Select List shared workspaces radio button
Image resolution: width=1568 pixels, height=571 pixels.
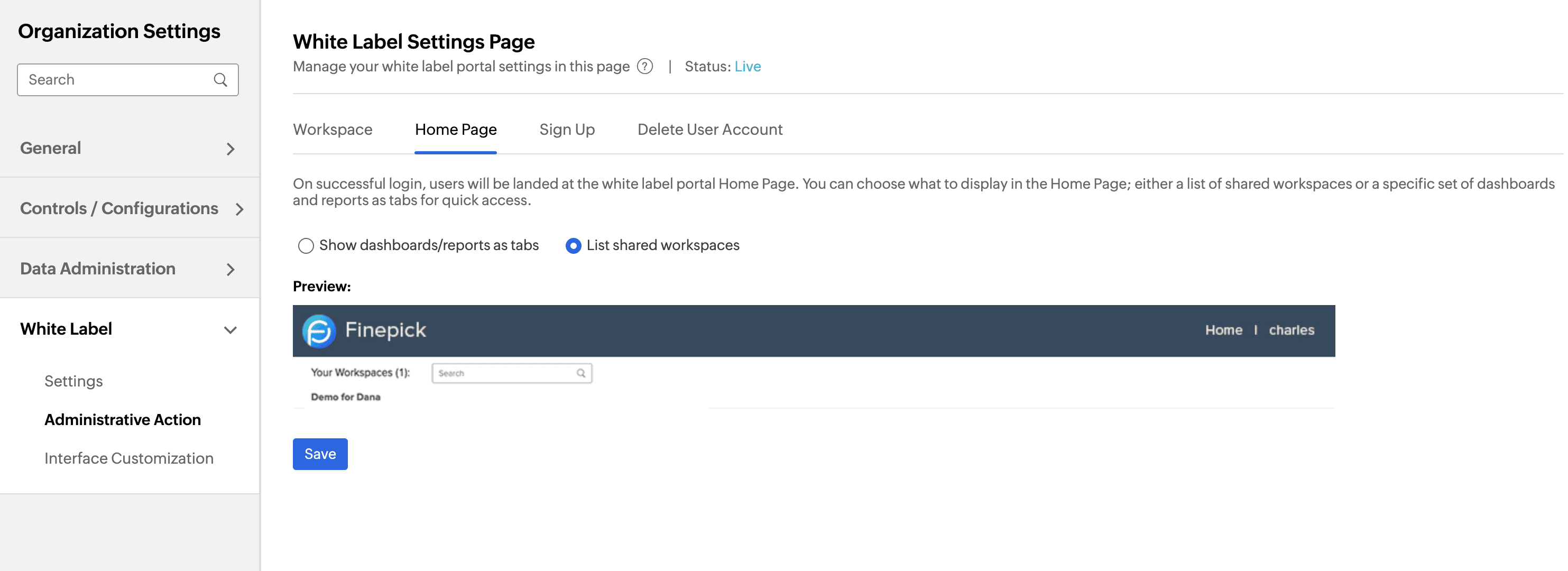click(573, 245)
